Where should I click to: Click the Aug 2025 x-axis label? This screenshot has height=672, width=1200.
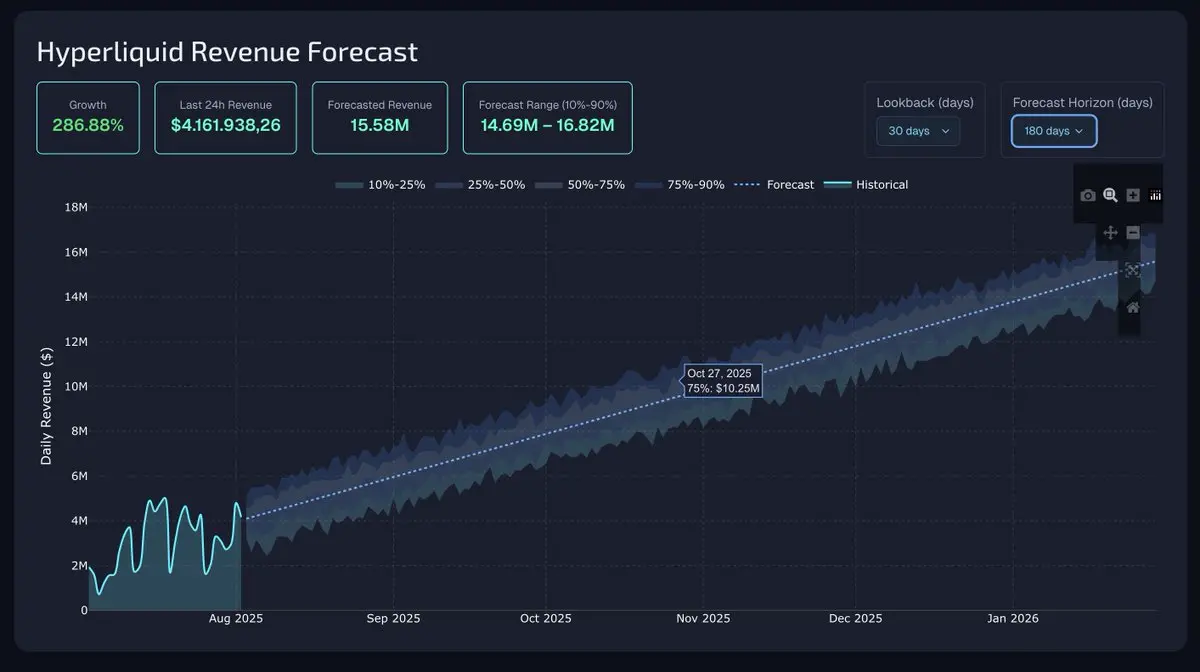coord(236,619)
